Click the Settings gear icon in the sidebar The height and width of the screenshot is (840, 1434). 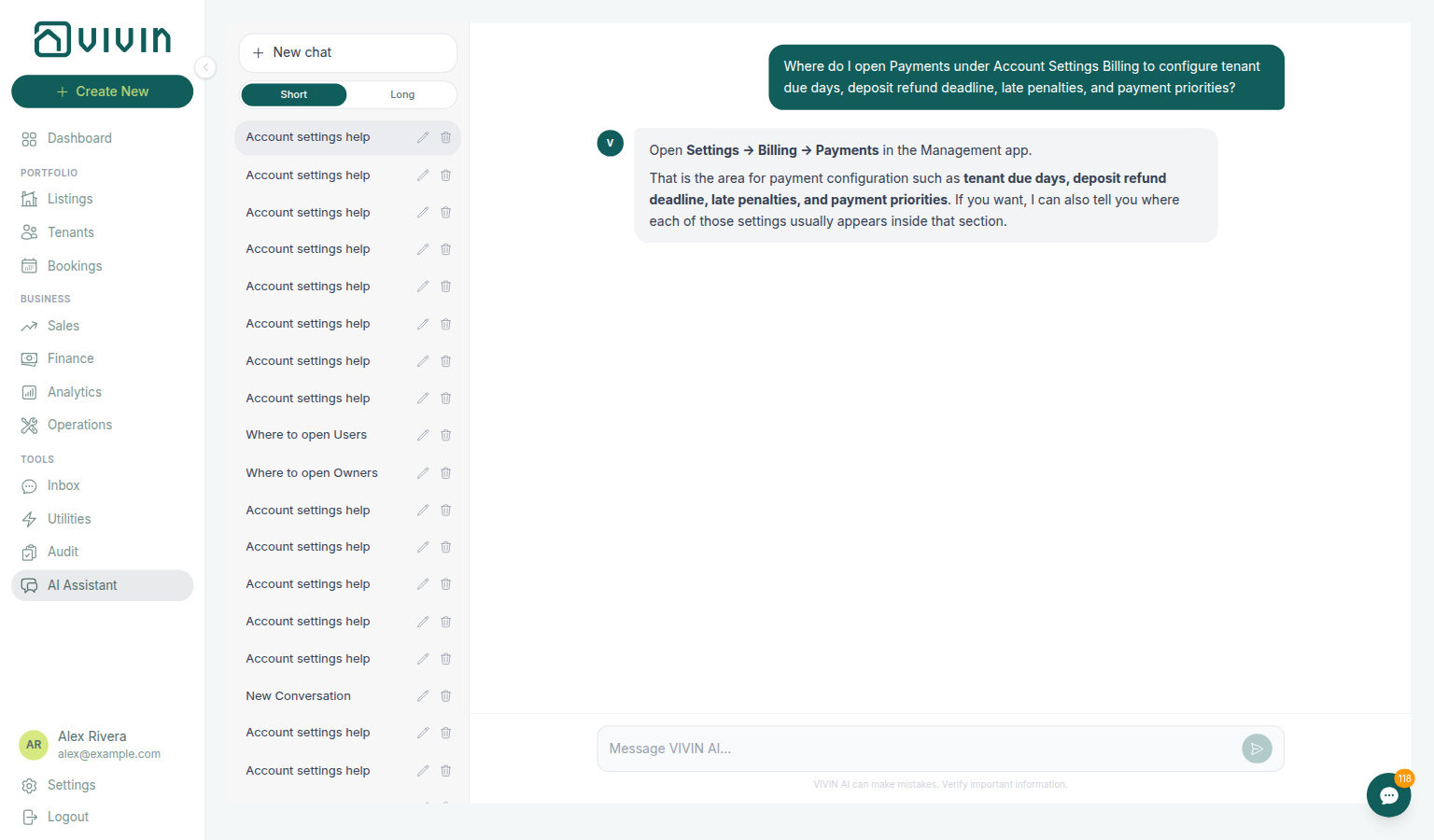point(29,785)
